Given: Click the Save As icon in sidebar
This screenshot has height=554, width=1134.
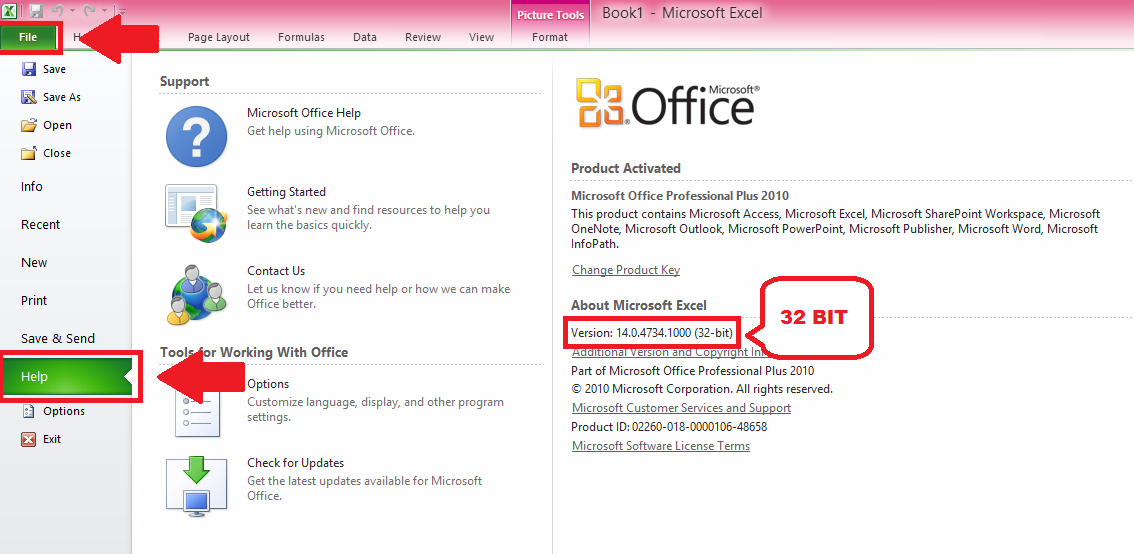Looking at the screenshot, I should click(x=29, y=97).
